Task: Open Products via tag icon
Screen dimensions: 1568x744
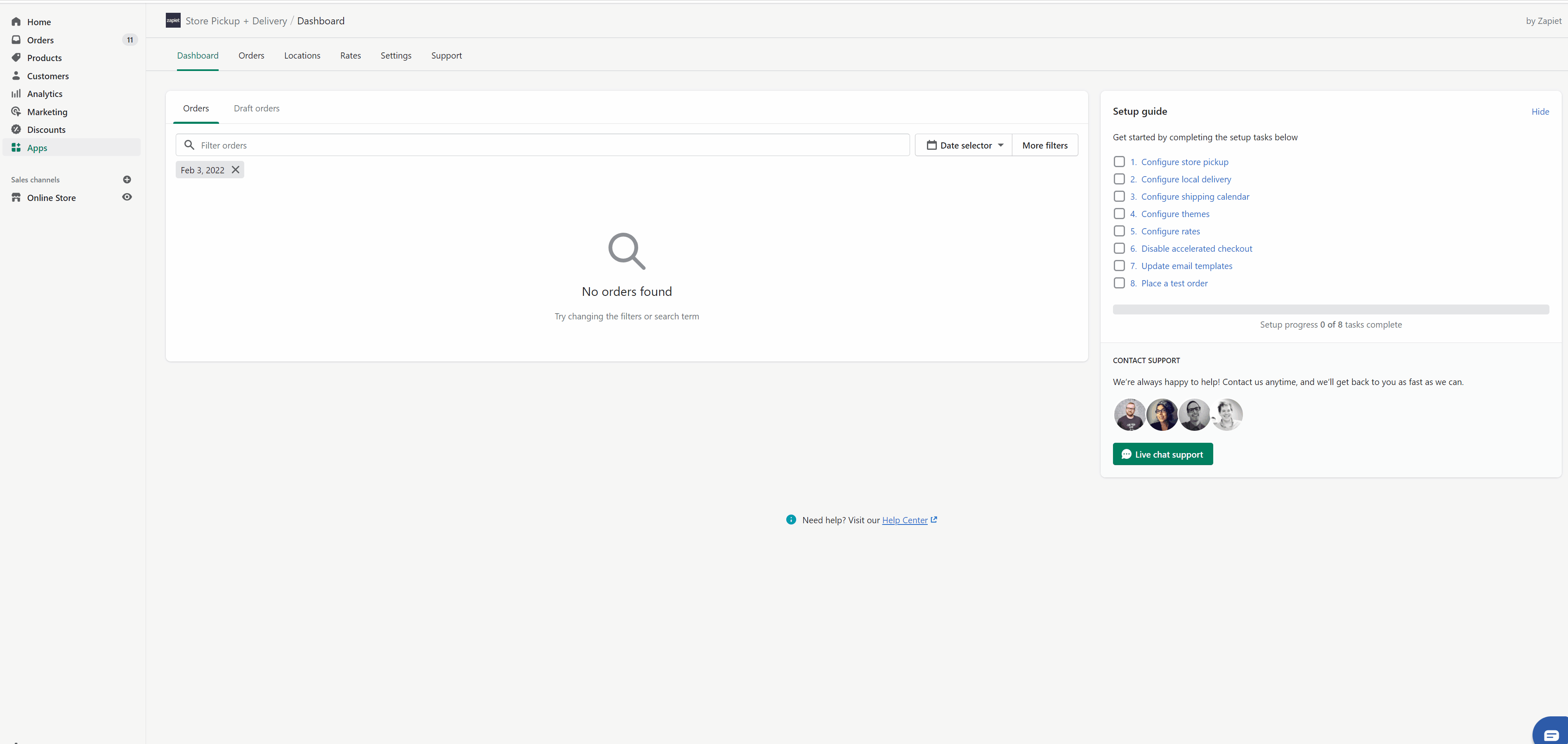Action: 16,58
